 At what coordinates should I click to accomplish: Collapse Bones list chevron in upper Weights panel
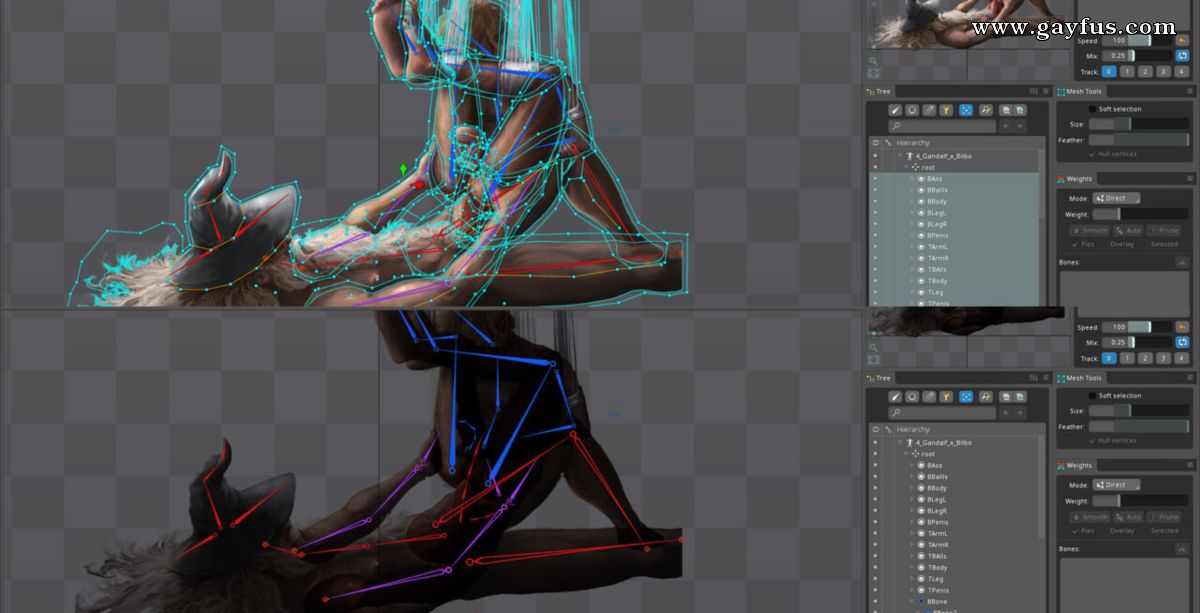(x=1181, y=262)
